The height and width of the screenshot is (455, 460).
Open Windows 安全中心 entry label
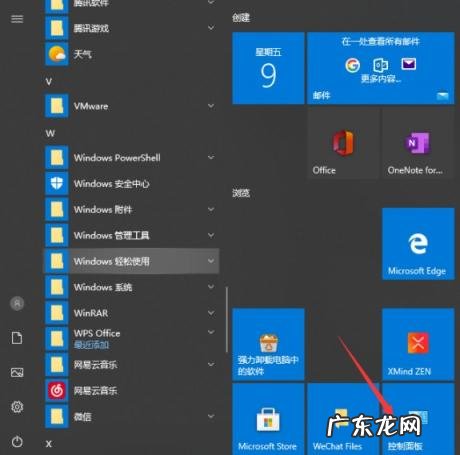coord(112,184)
